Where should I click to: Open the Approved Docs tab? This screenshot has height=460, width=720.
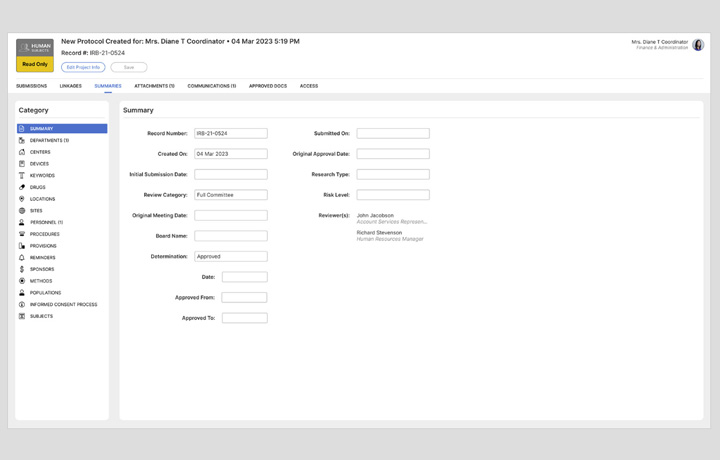pos(268,86)
